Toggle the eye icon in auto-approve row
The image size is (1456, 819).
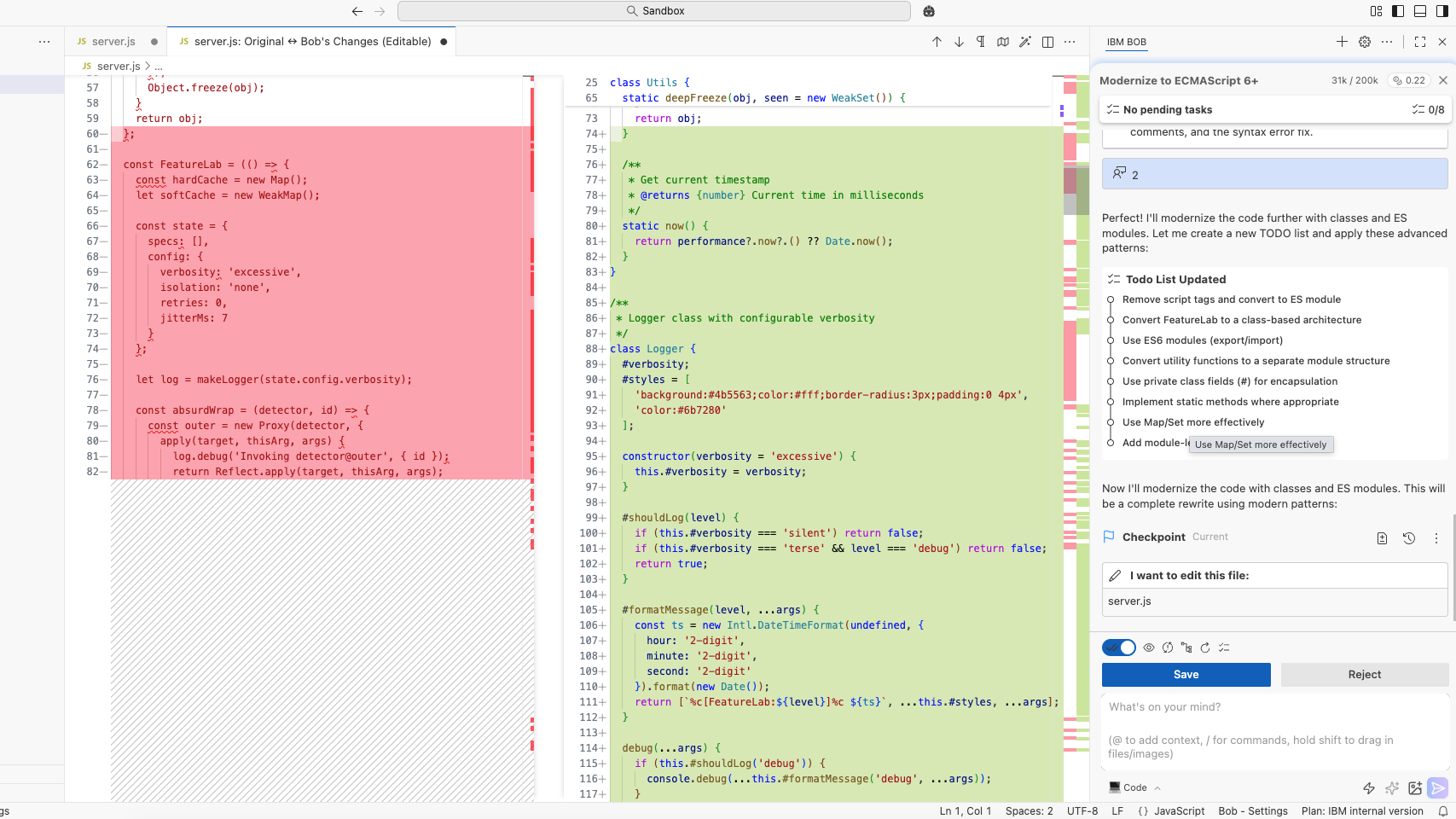(1149, 648)
